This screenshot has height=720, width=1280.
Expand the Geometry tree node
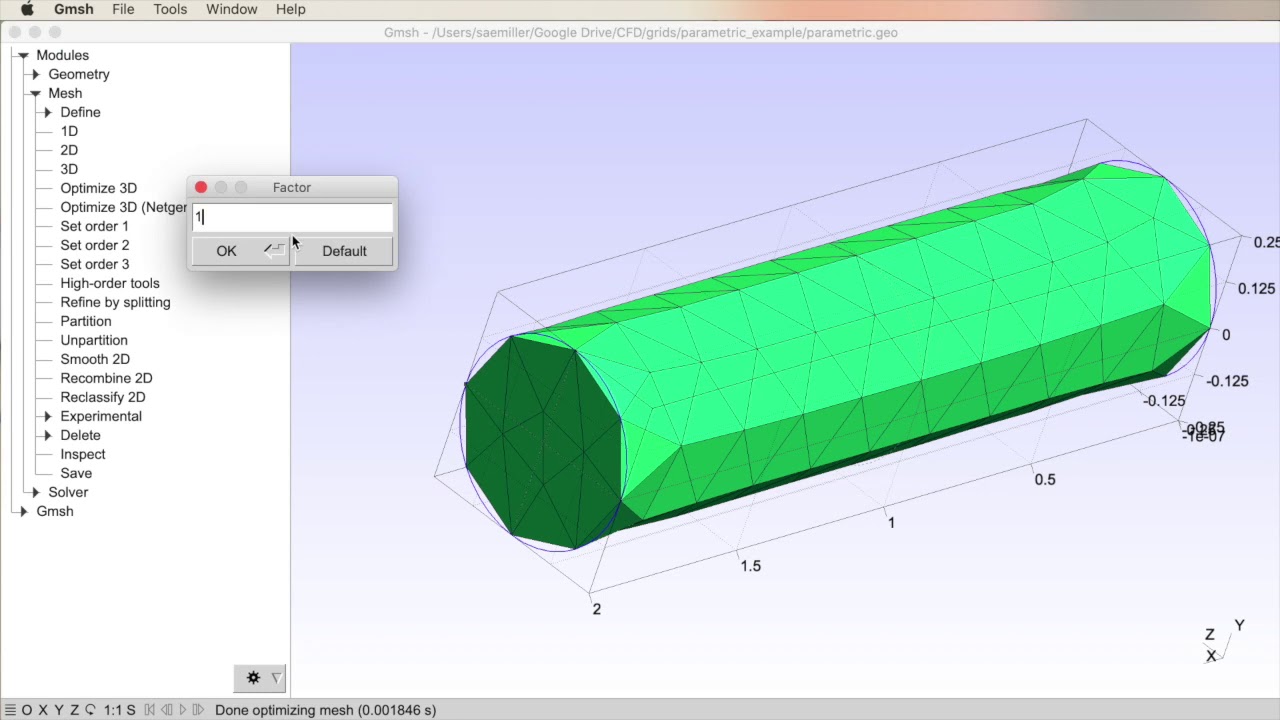[x=36, y=75]
